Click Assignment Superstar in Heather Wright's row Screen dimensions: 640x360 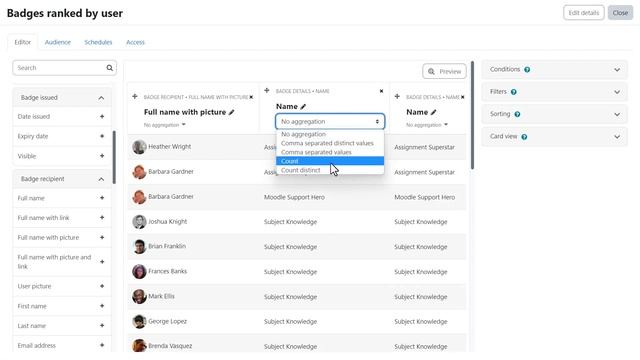424,147
